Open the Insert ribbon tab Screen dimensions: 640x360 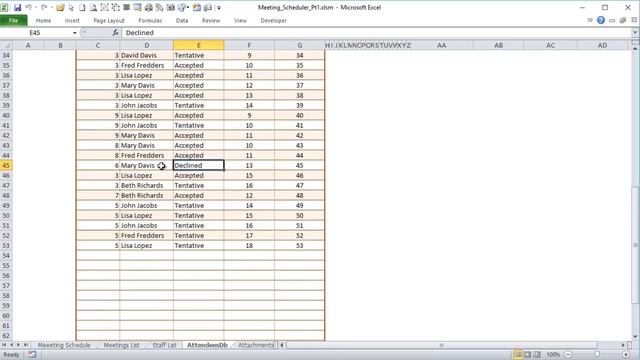(72, 20)
